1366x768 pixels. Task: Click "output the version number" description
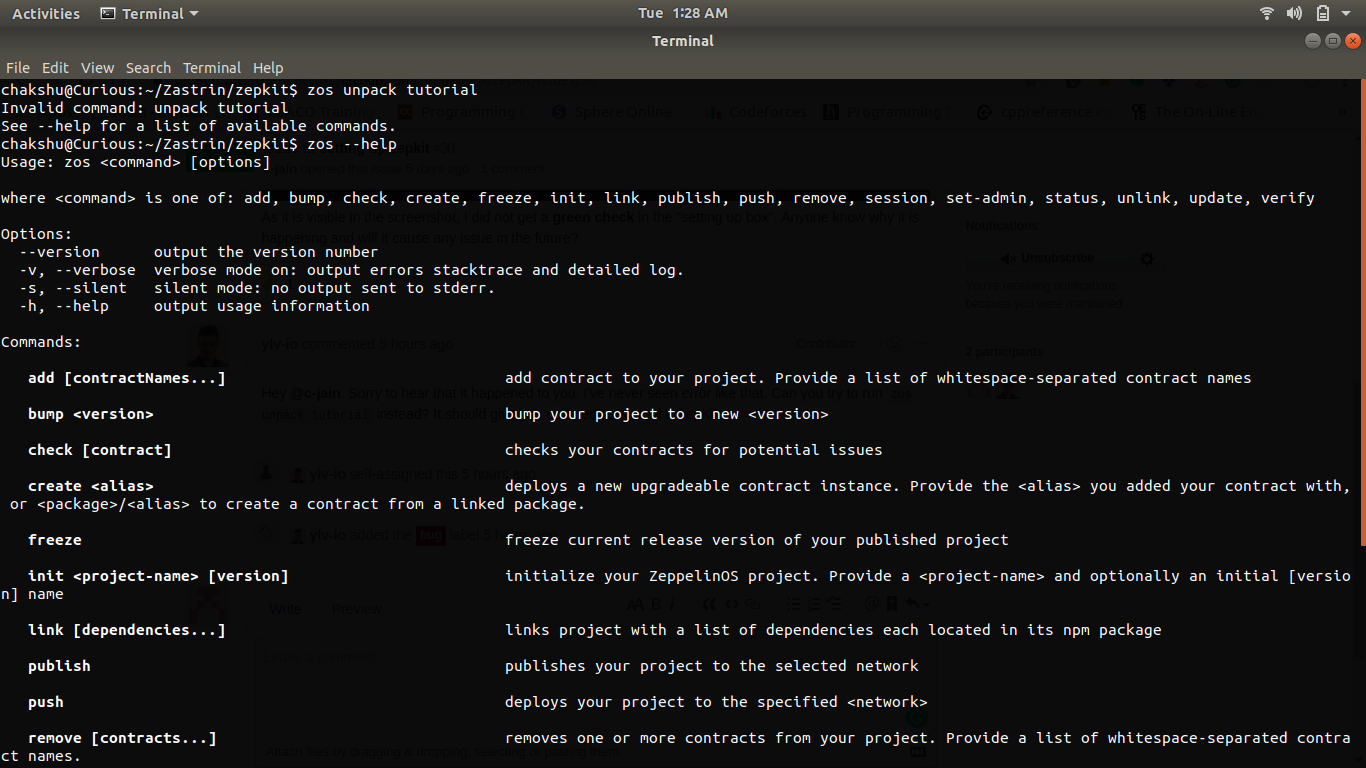click(266, 252)
